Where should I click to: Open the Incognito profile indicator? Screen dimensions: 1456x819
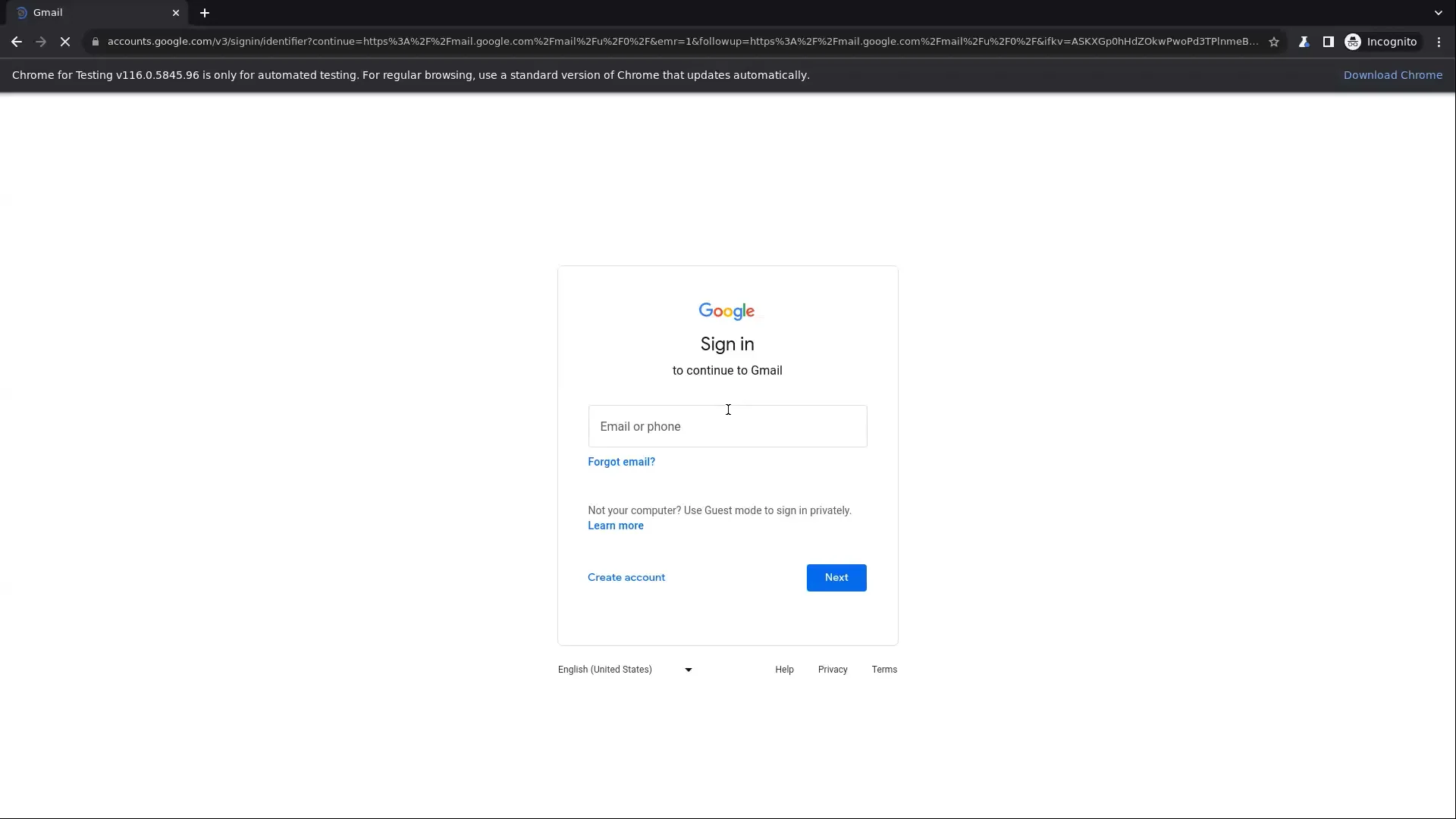1381,42
